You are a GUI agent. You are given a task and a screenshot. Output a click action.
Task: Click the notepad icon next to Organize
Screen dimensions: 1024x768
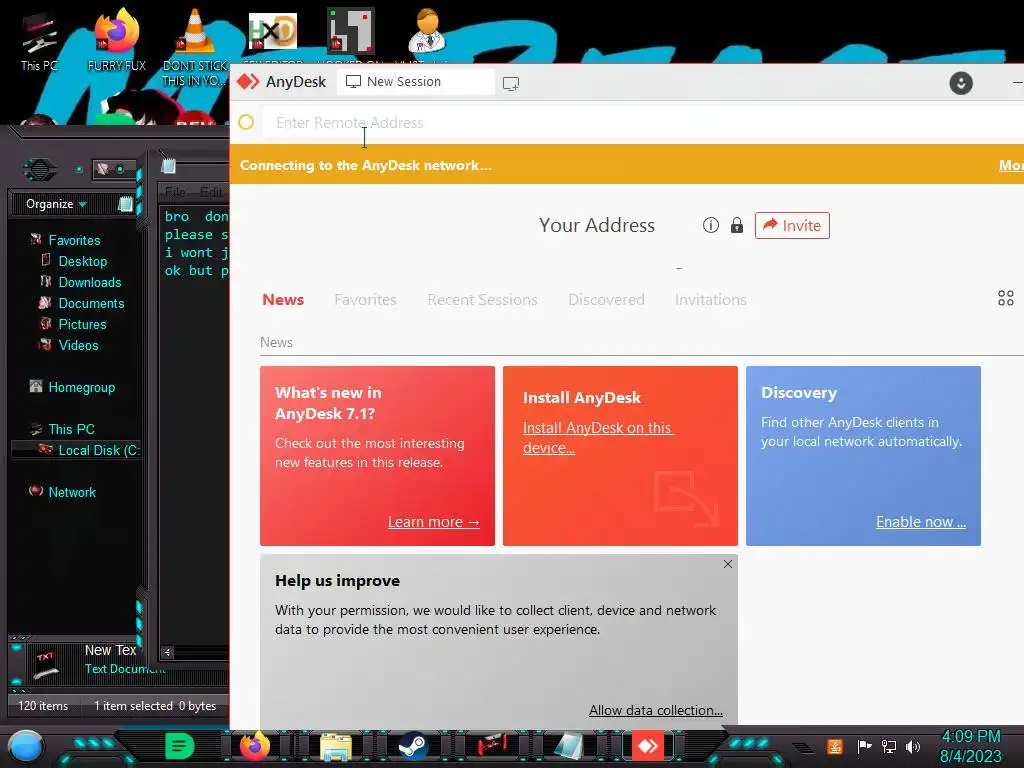pos(125,204)
